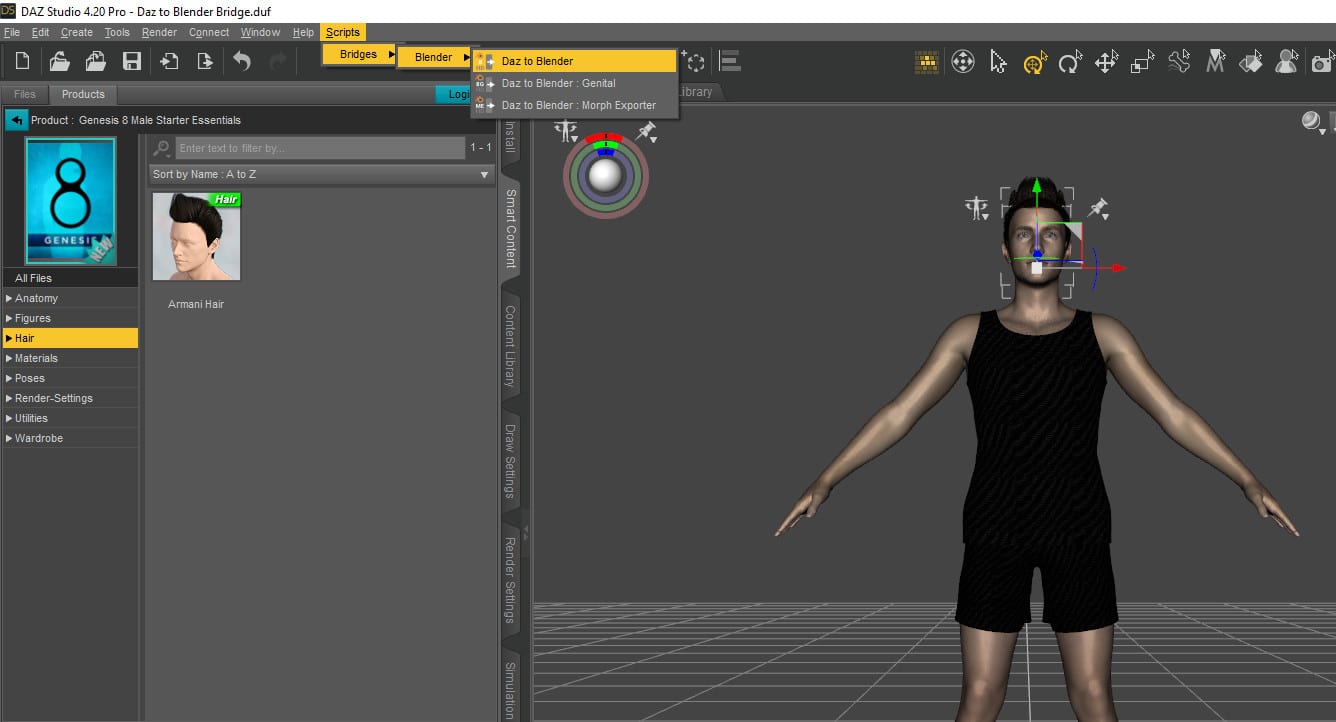Select the Armani Hair thumbnail
Viewport: 1336px width, 722px height.
[x=196, y=236]
